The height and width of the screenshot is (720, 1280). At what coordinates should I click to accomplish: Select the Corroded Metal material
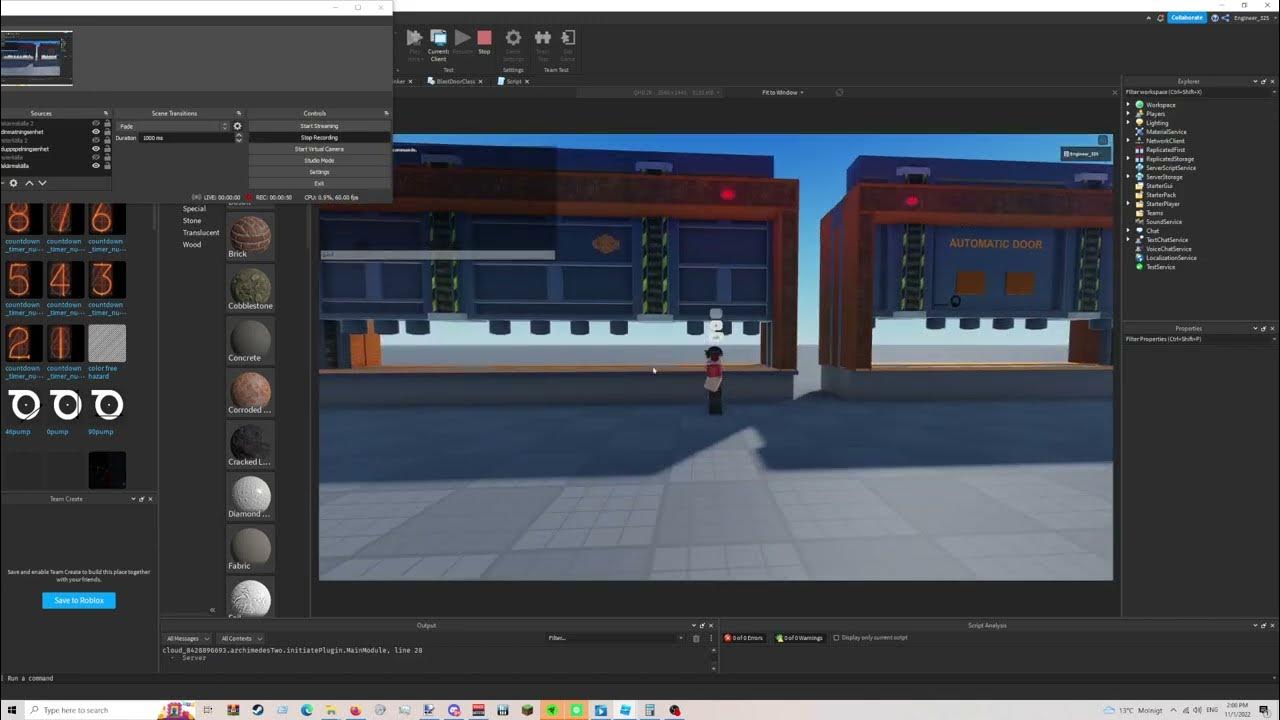pos(250,394)
